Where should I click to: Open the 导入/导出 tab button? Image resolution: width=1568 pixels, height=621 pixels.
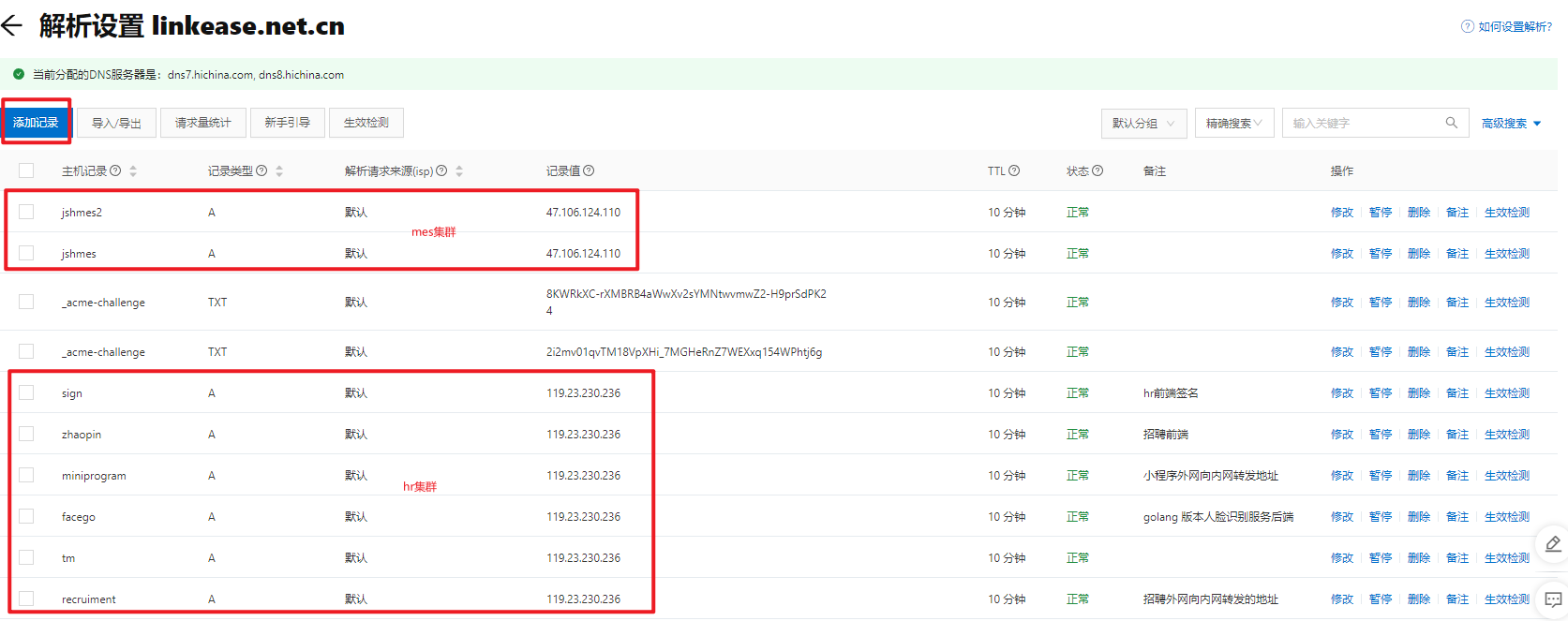click(116, 123)
